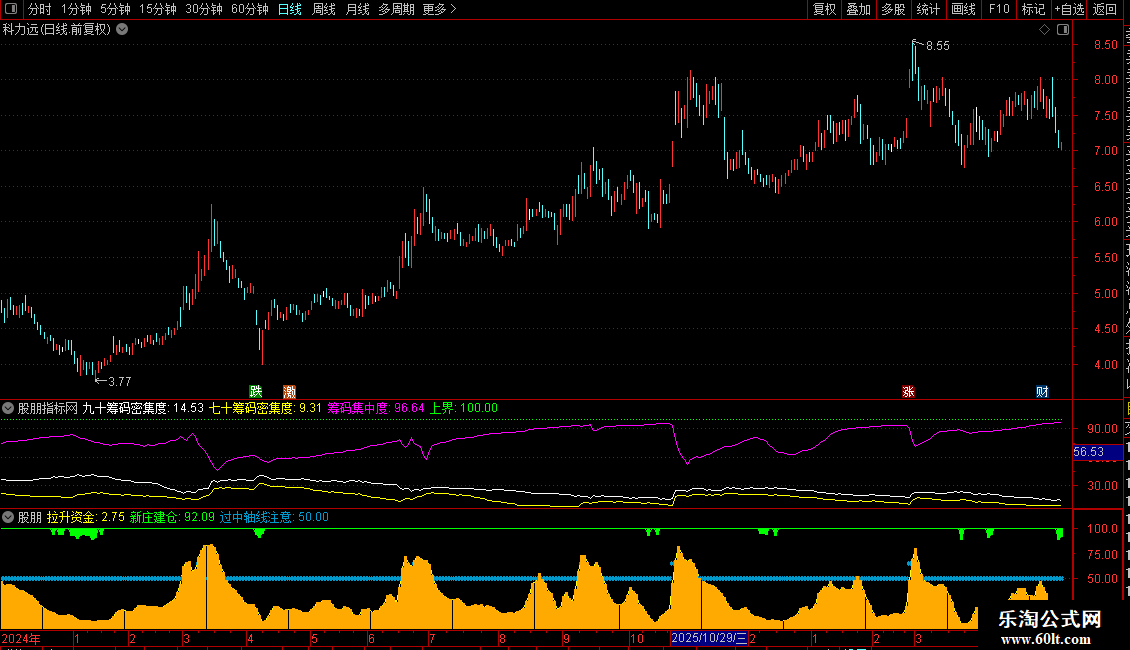Viewport: 1130px width, 650px height.
Task: Click the 56.53 highlighted axis value
Action: point(1097,452)
